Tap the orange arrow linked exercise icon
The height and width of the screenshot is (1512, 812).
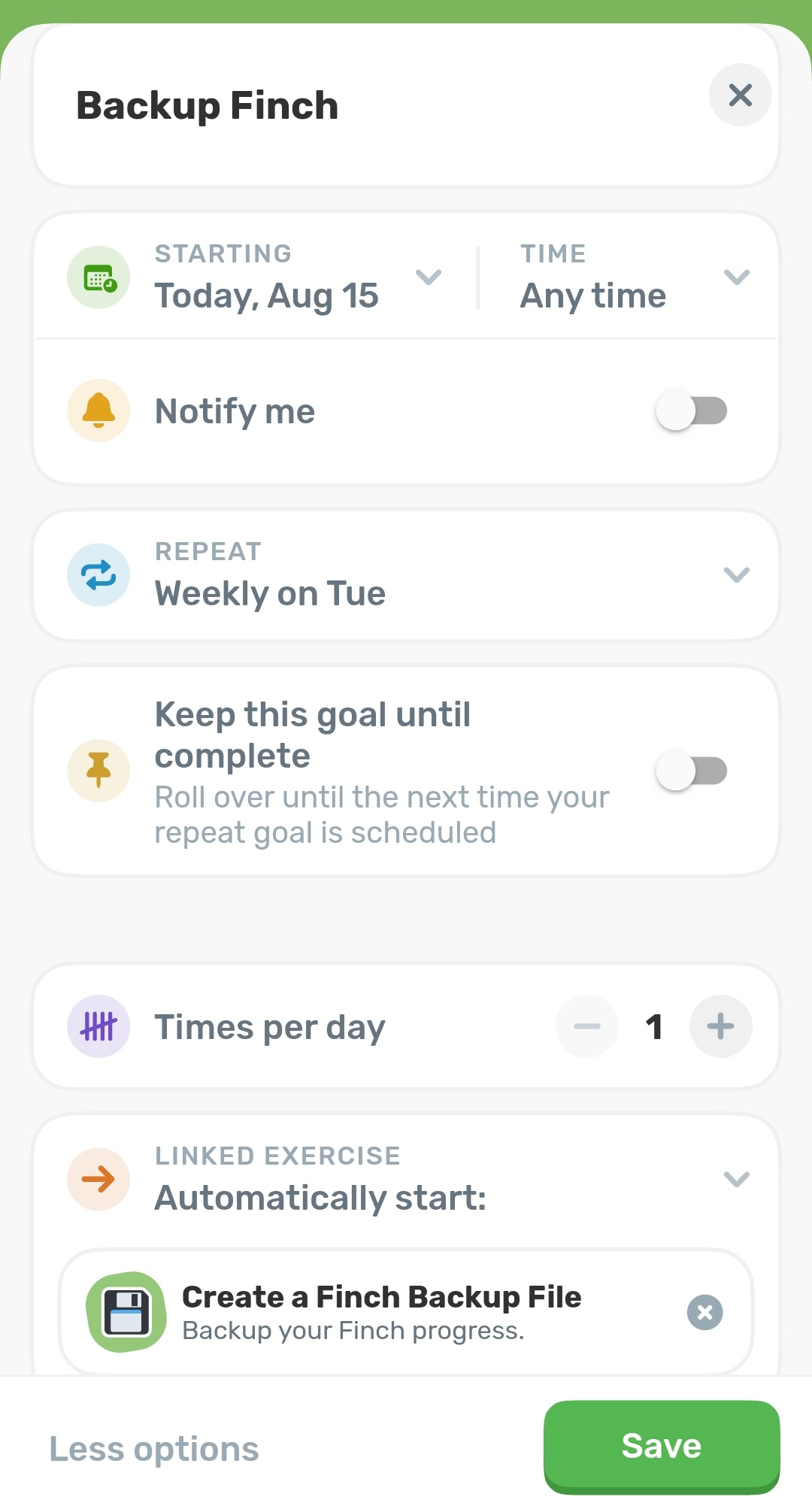pyautogui.click(x=98, y=1180)
